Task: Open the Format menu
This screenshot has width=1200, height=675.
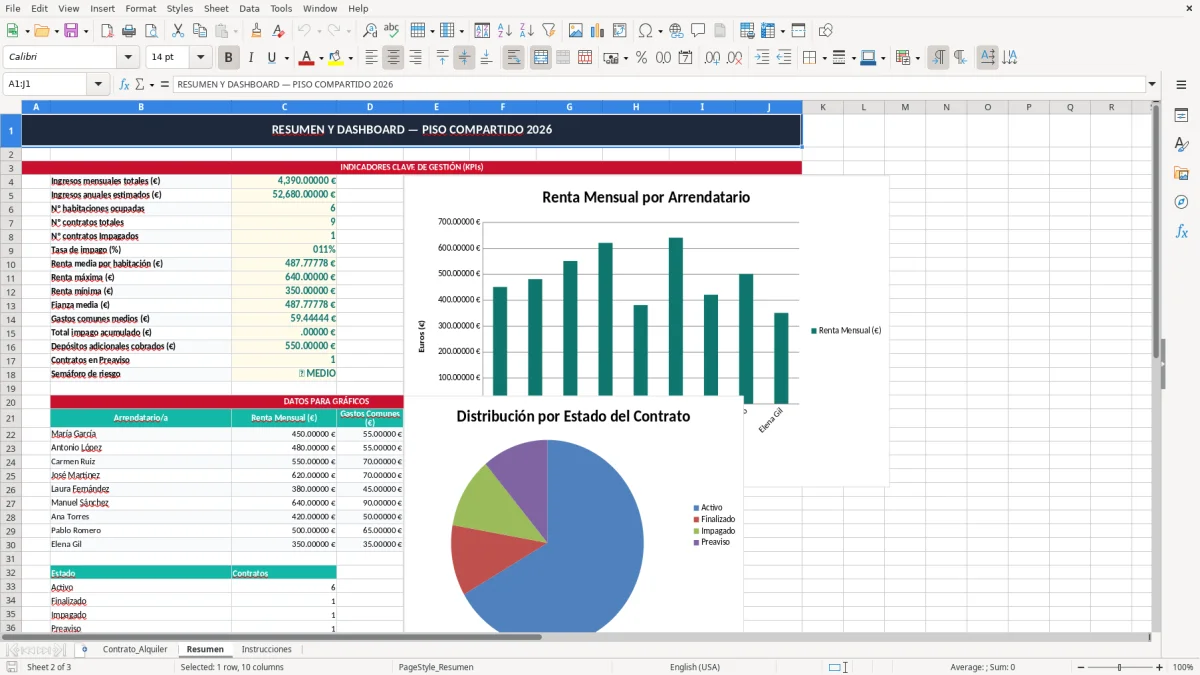Action: 141,8
